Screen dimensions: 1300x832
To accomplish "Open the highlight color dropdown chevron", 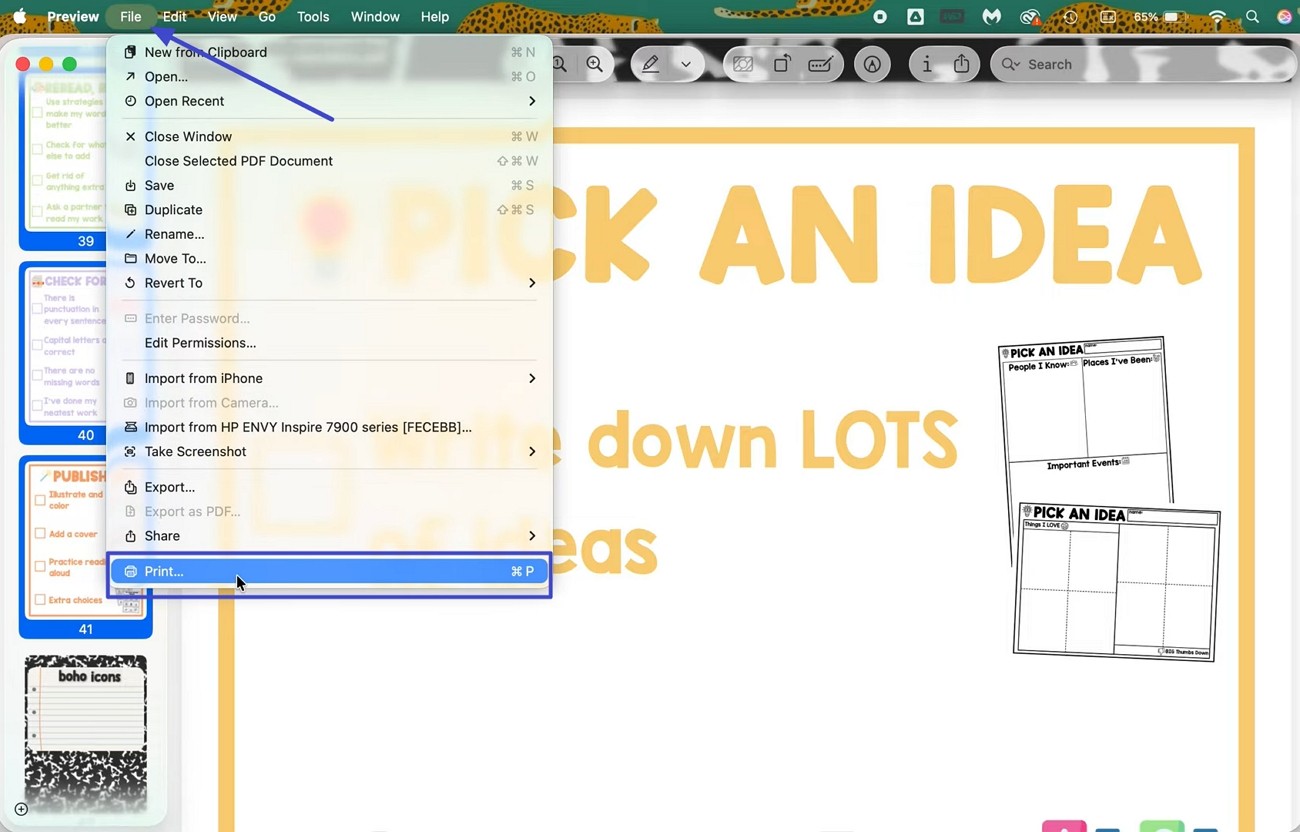I will (x=686, y=64).
